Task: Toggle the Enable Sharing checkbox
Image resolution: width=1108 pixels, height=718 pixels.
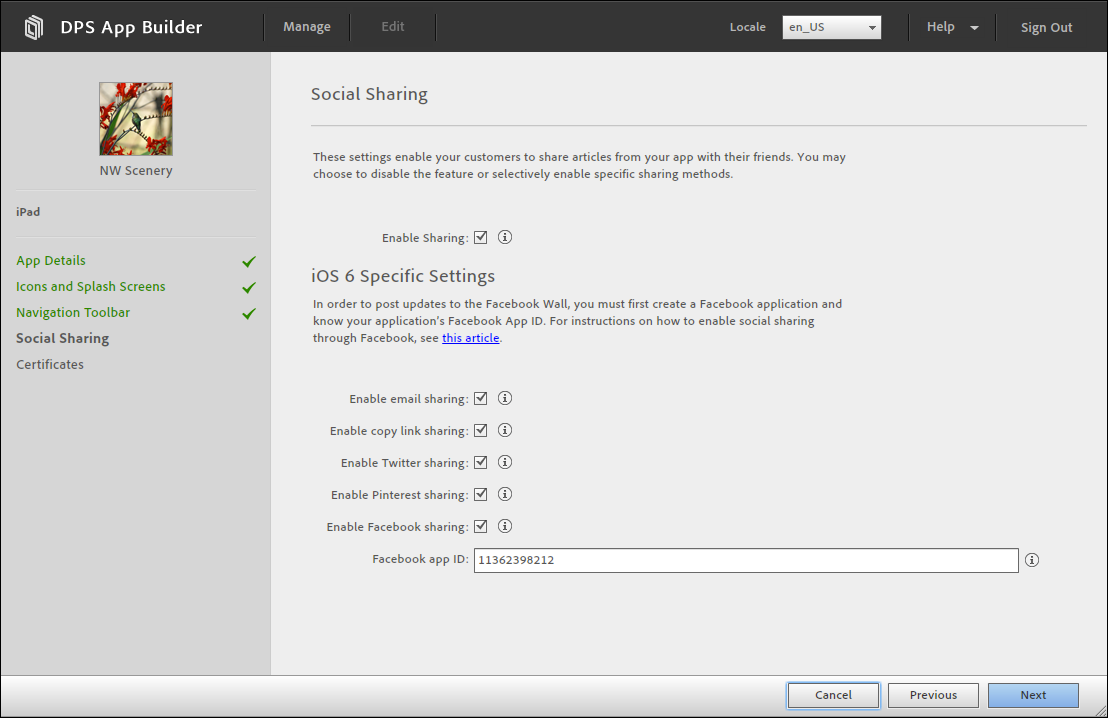Action: 481,238
